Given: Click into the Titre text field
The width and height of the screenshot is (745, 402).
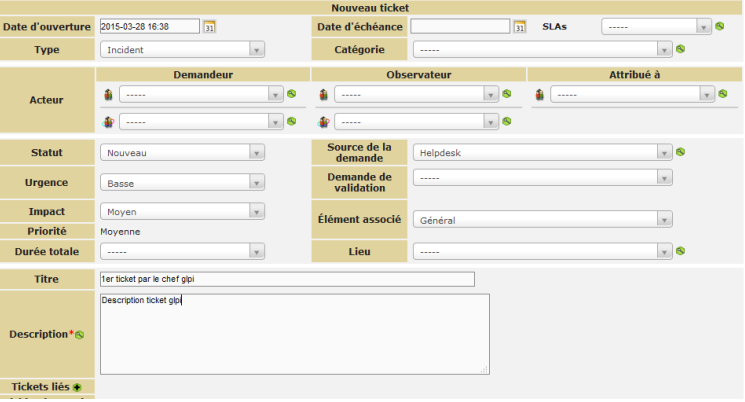Looking at the screenshot, I should point(287,279).
